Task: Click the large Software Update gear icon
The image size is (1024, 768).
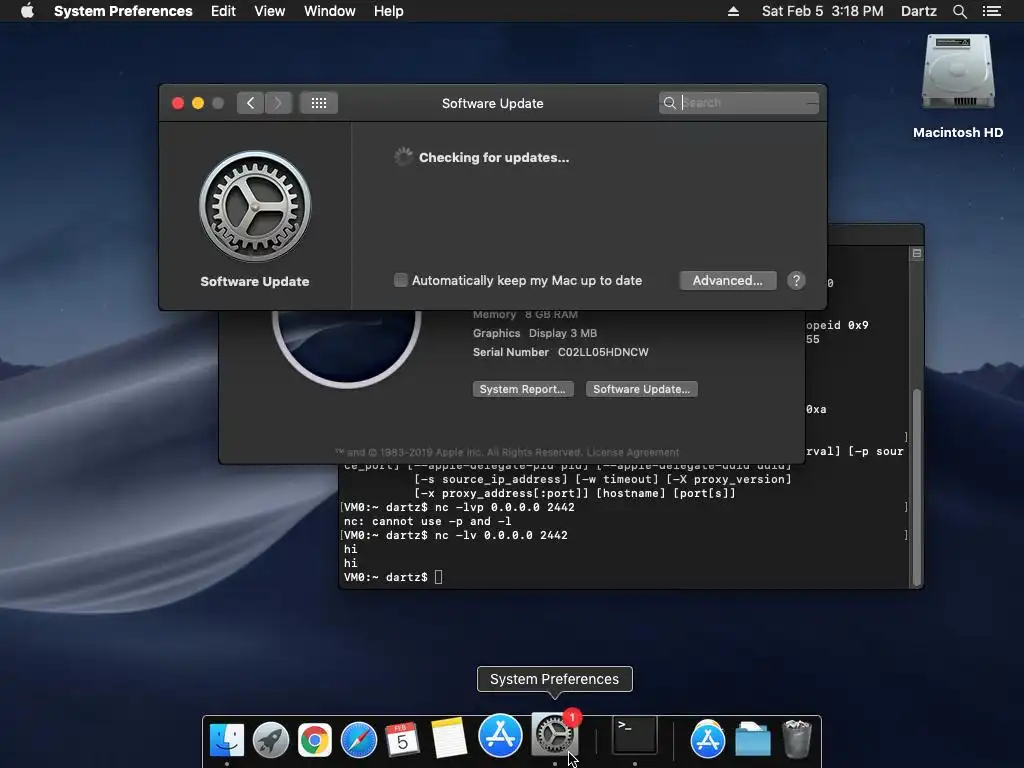Action: [x=255, y=207]
